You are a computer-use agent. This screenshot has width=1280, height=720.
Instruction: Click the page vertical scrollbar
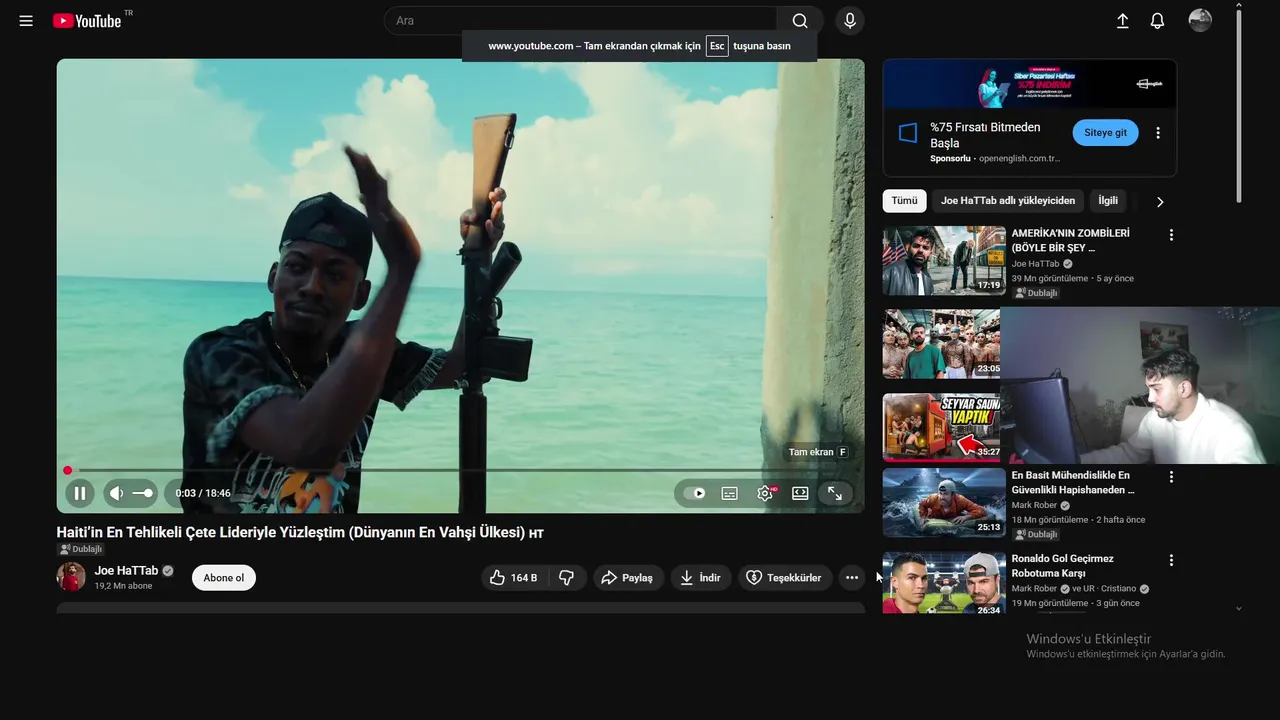click(1239, 105)
